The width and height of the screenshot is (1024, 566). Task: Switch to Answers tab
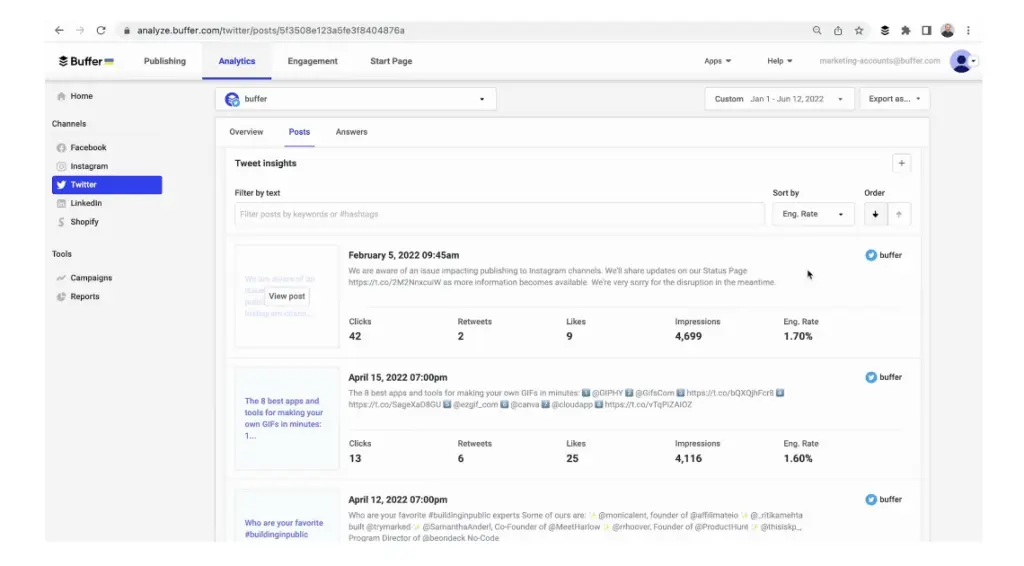(x=351, y=132)
